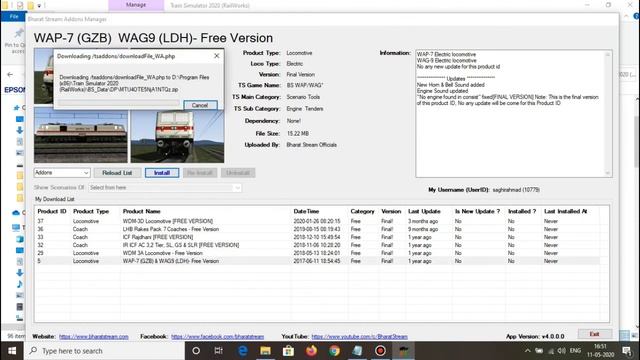
Task: Sort by Installed ? column header
Action: point(522,211)
